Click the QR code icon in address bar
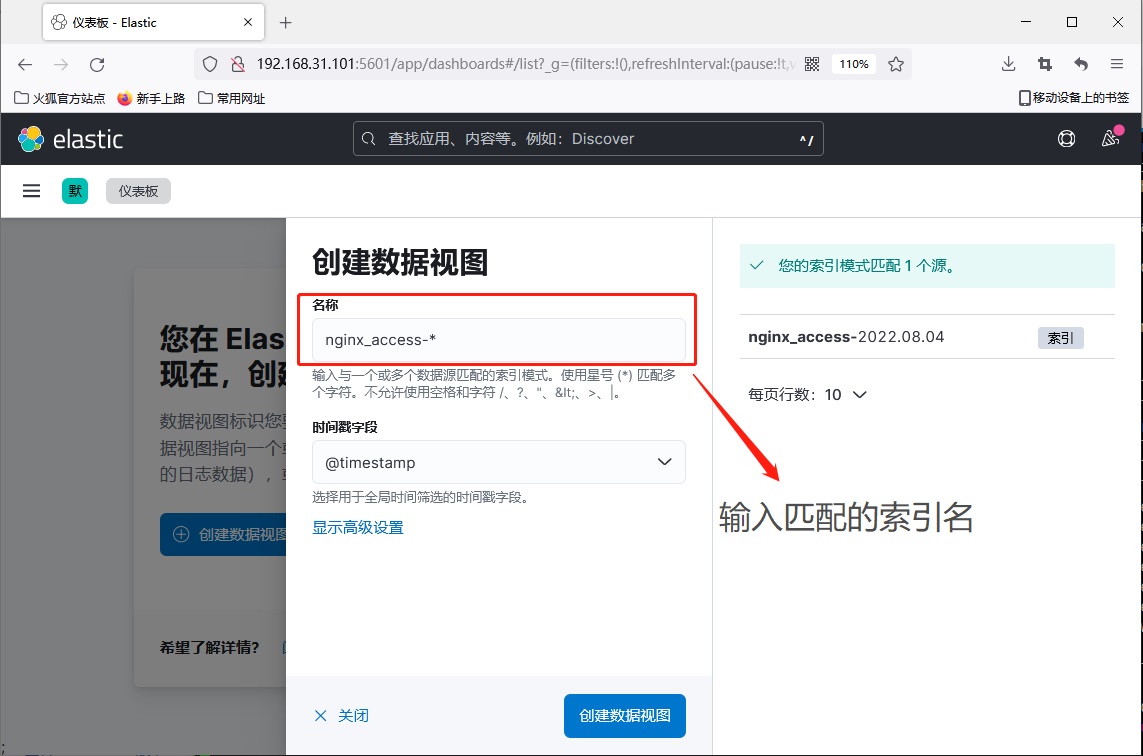The image size is (1143, 756). pyautogui.click(x=812, y=64)
